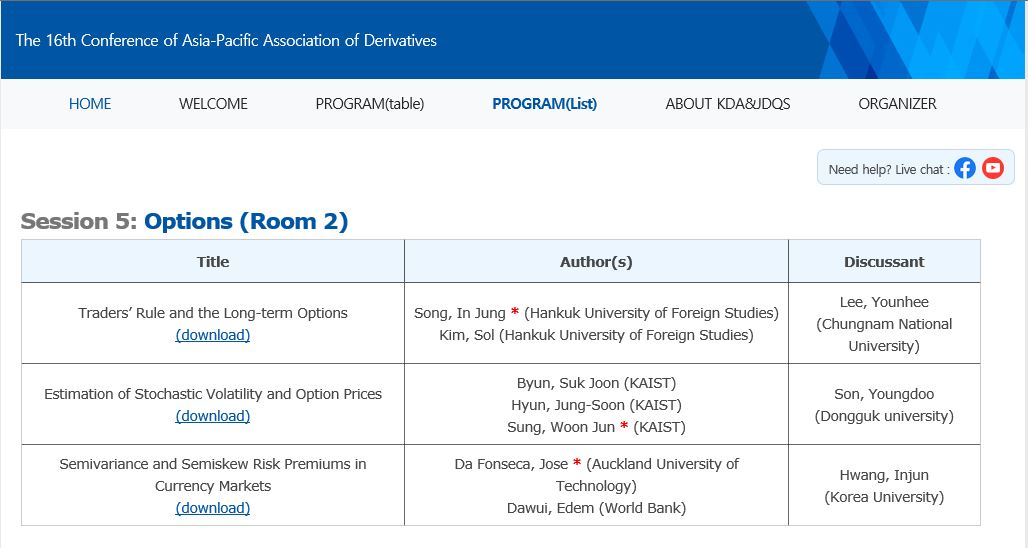Open the ORGANIZER page

(x=898, y=104)
